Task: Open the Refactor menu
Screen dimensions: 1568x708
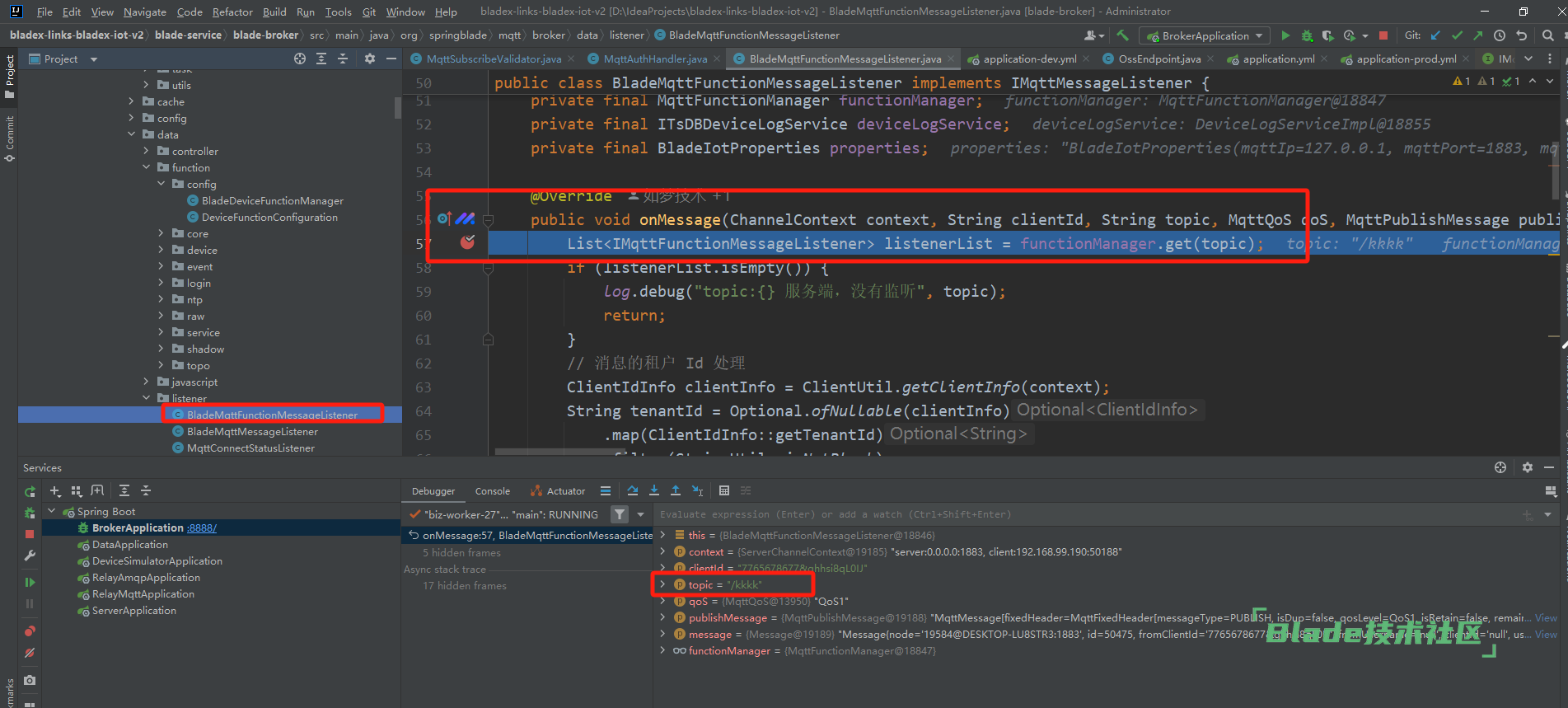Action: coord(232,12)
